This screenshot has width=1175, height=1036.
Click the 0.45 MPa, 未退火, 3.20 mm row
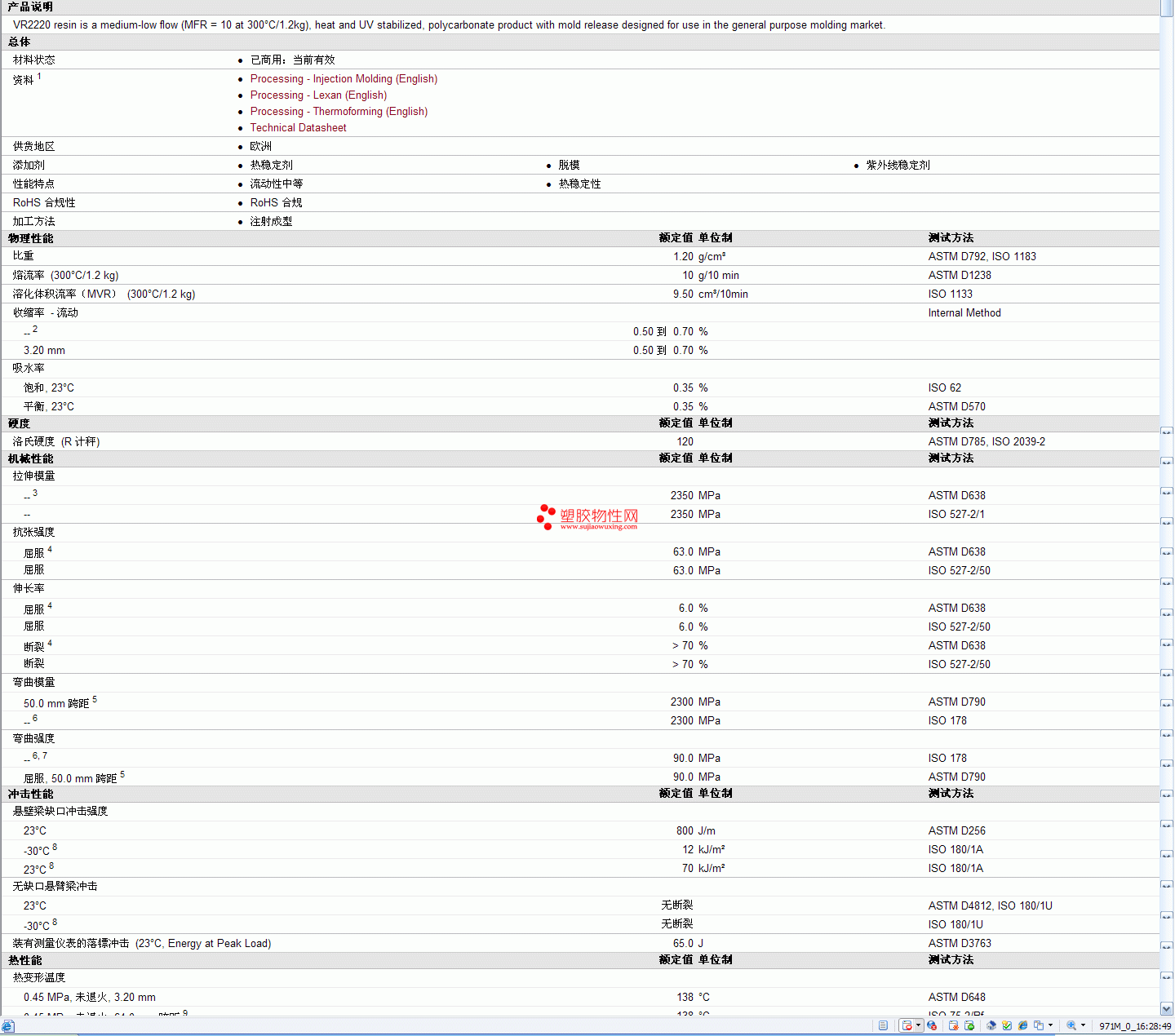coord(90,998)
